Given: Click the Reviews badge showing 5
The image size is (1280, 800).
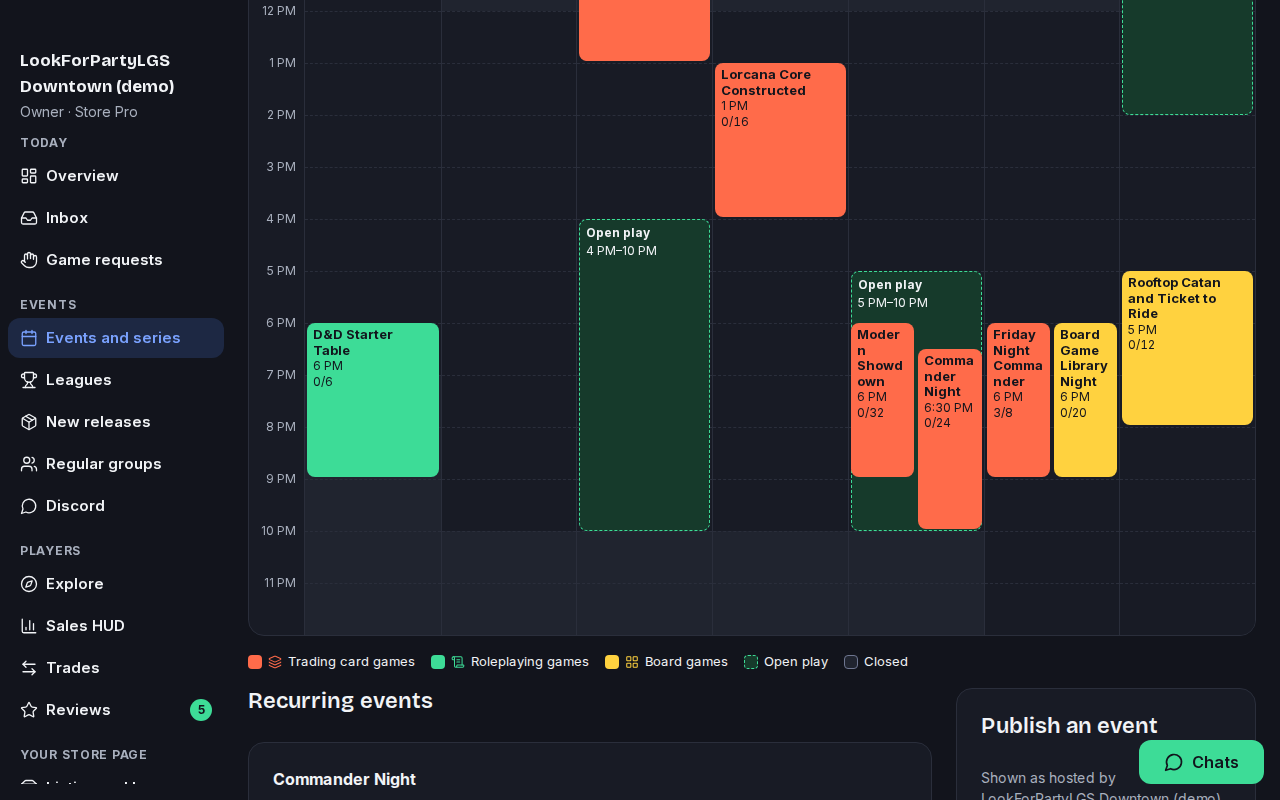Looking at the screenshot, I should pyautogui.click(x=201, y=710).
